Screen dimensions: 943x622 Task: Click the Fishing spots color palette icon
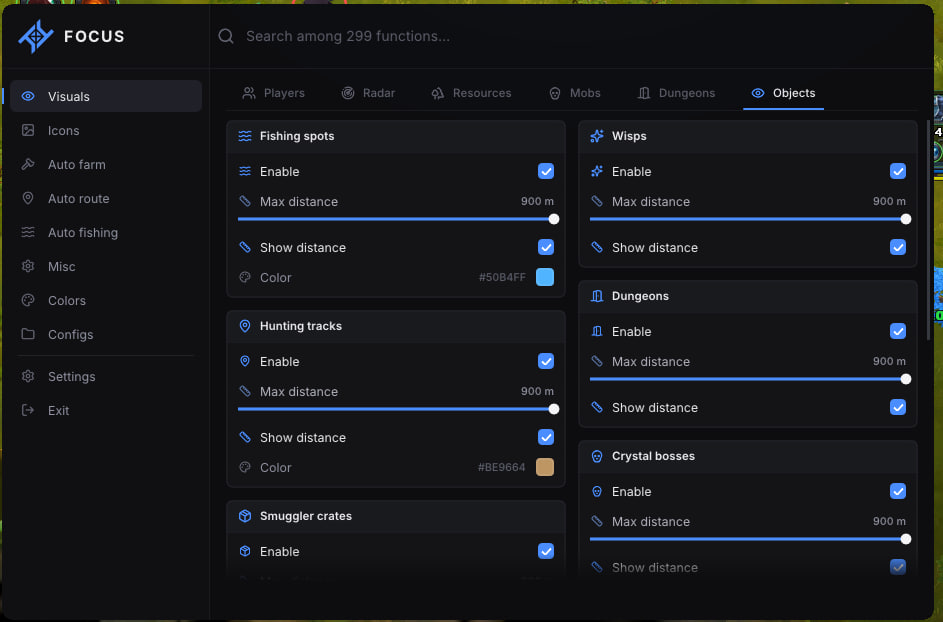coord(245,277)
